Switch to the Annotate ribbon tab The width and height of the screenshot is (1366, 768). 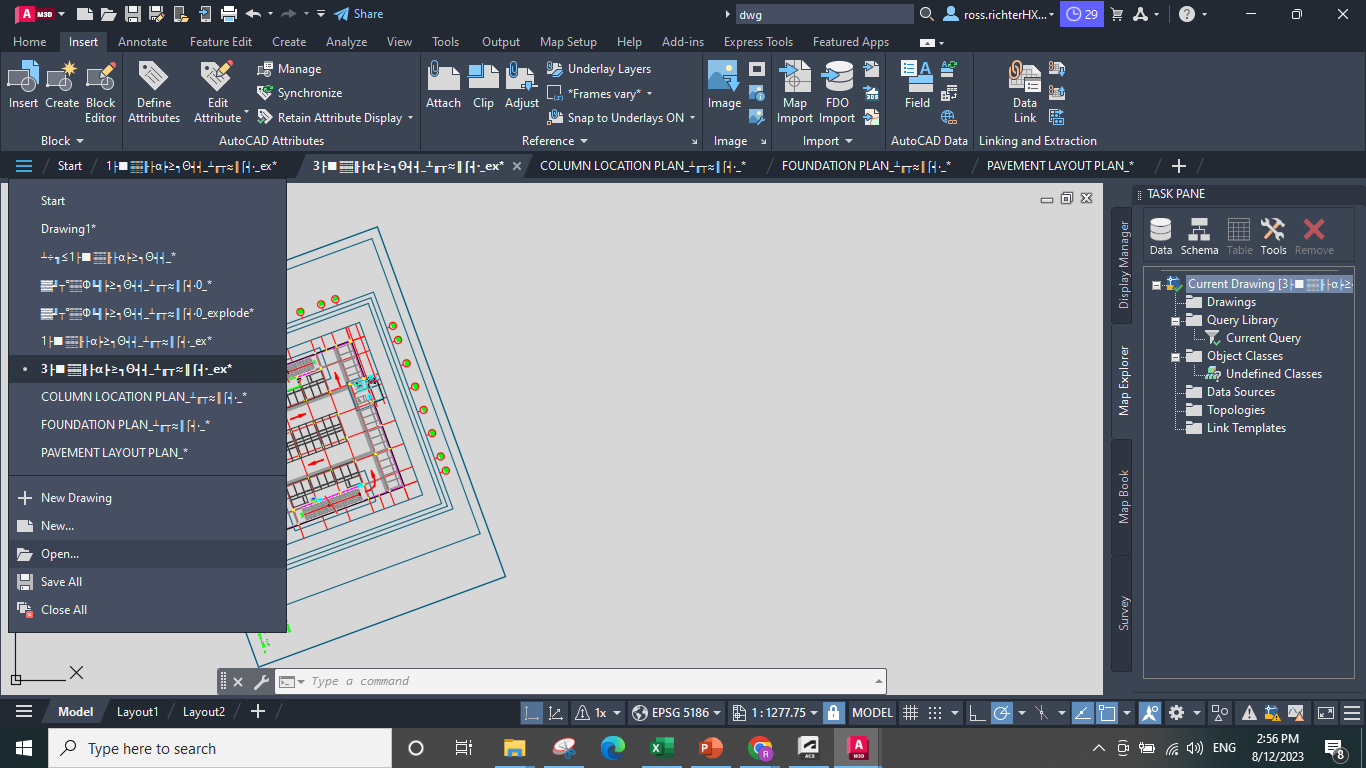(142, 41)
